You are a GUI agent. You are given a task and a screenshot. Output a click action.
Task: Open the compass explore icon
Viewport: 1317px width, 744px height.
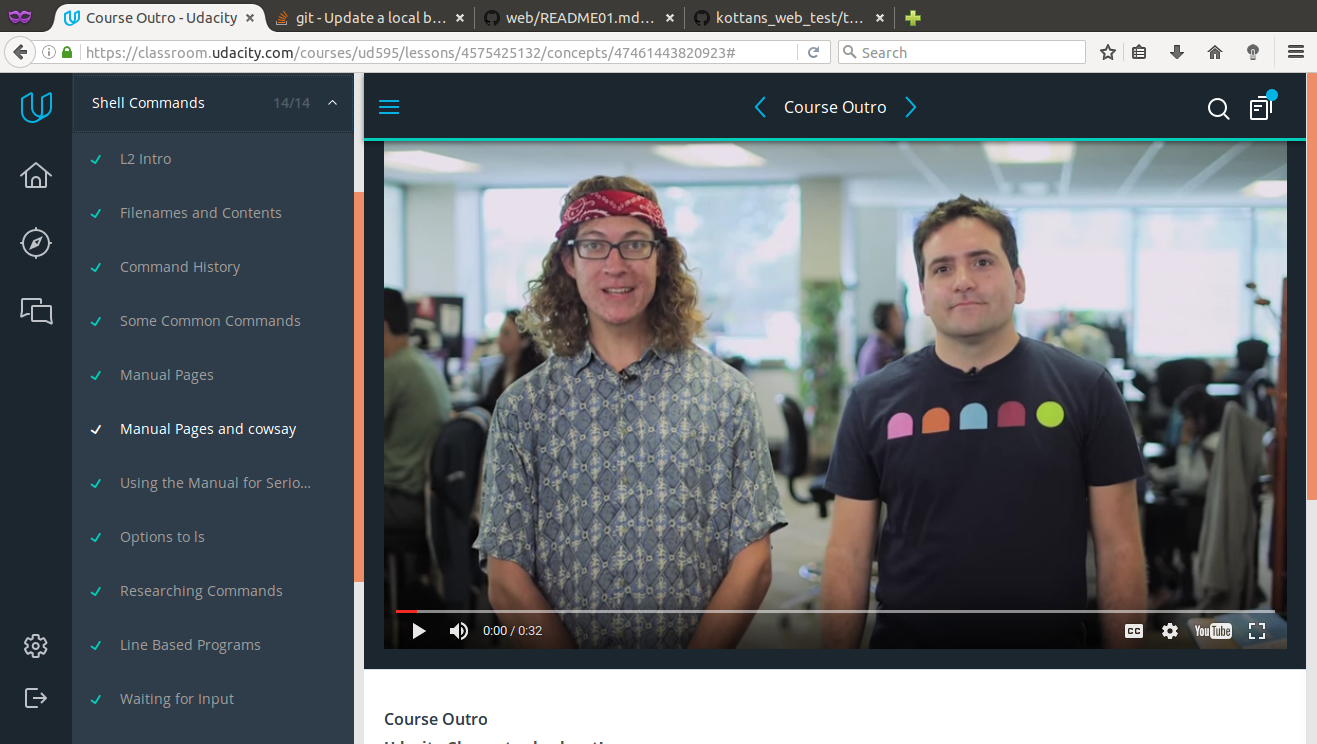pos(36,243)
